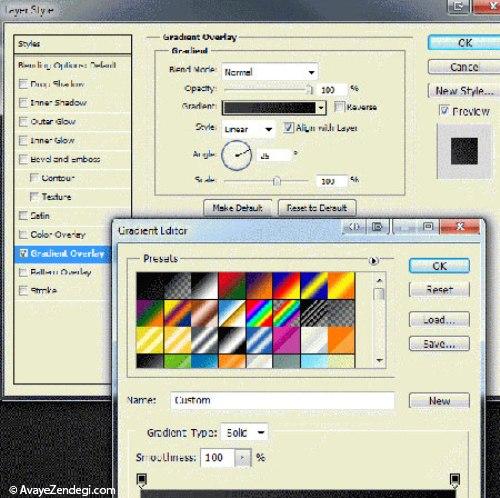
Task: Expand the gradient Style Linear dropdown
Action: (248, 129)
